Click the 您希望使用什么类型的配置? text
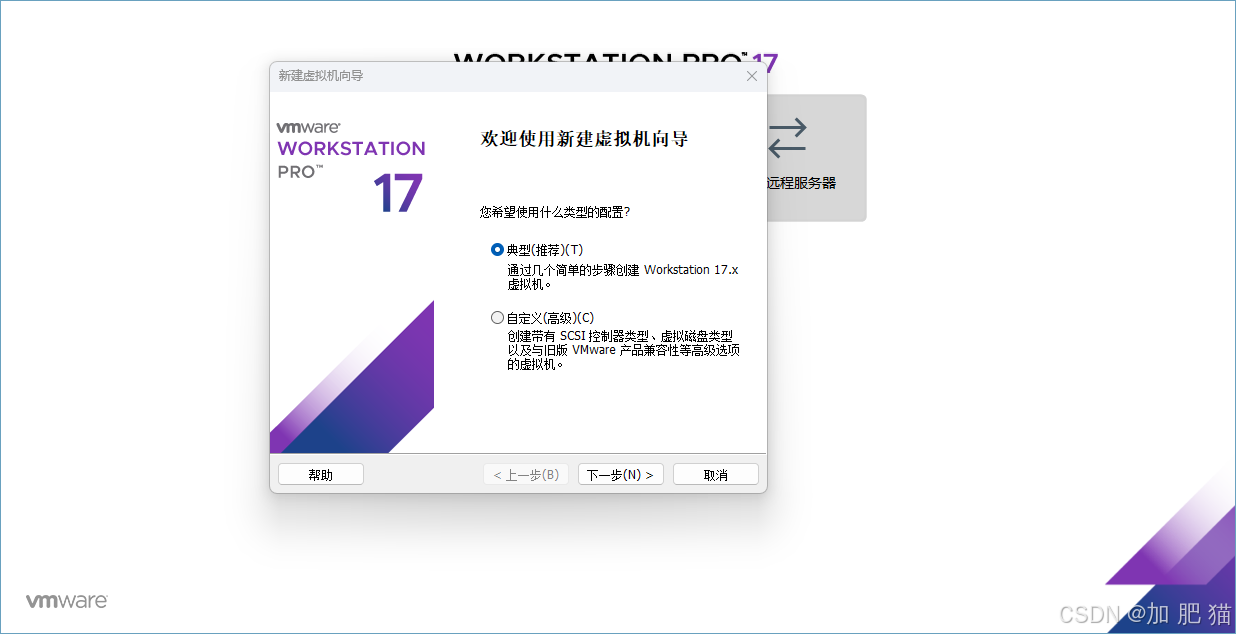1236x634 pixels. coord(555,212)
